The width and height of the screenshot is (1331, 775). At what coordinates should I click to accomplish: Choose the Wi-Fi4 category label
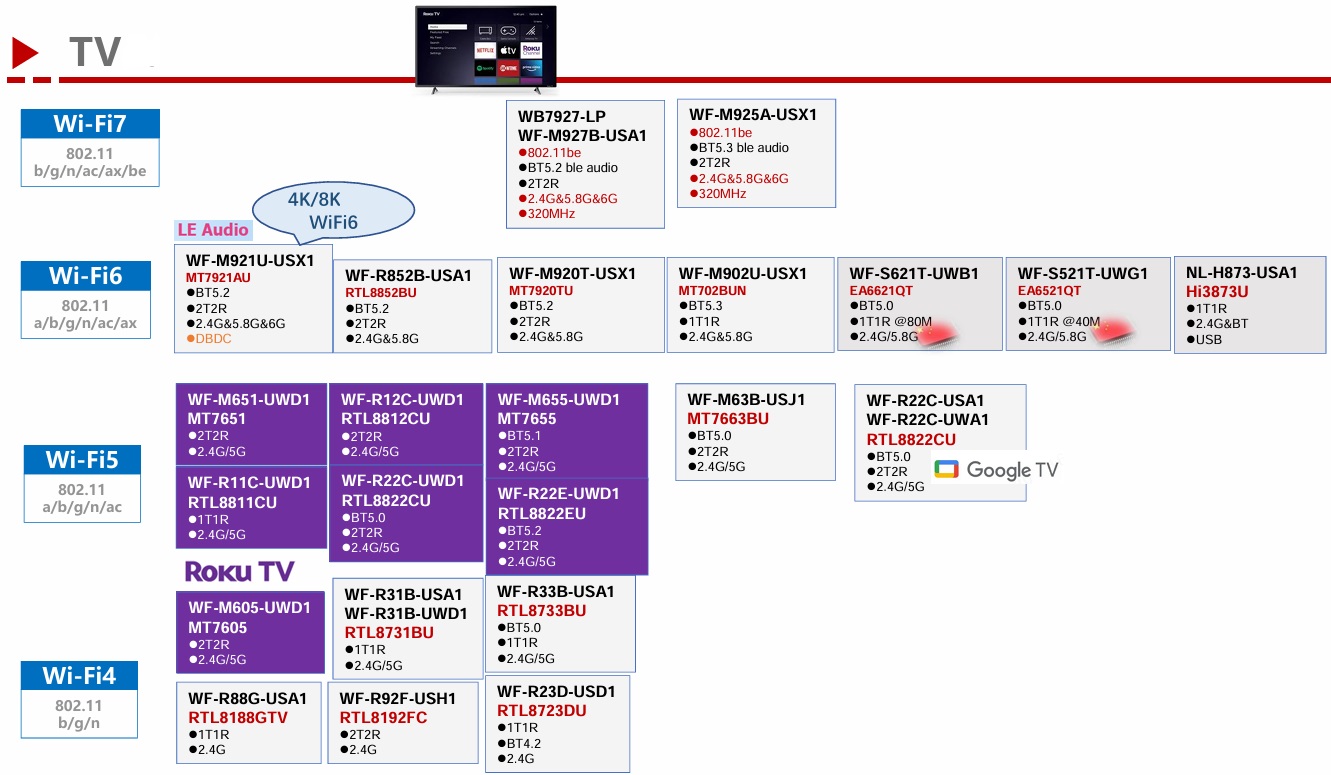(x=79, y=676)
